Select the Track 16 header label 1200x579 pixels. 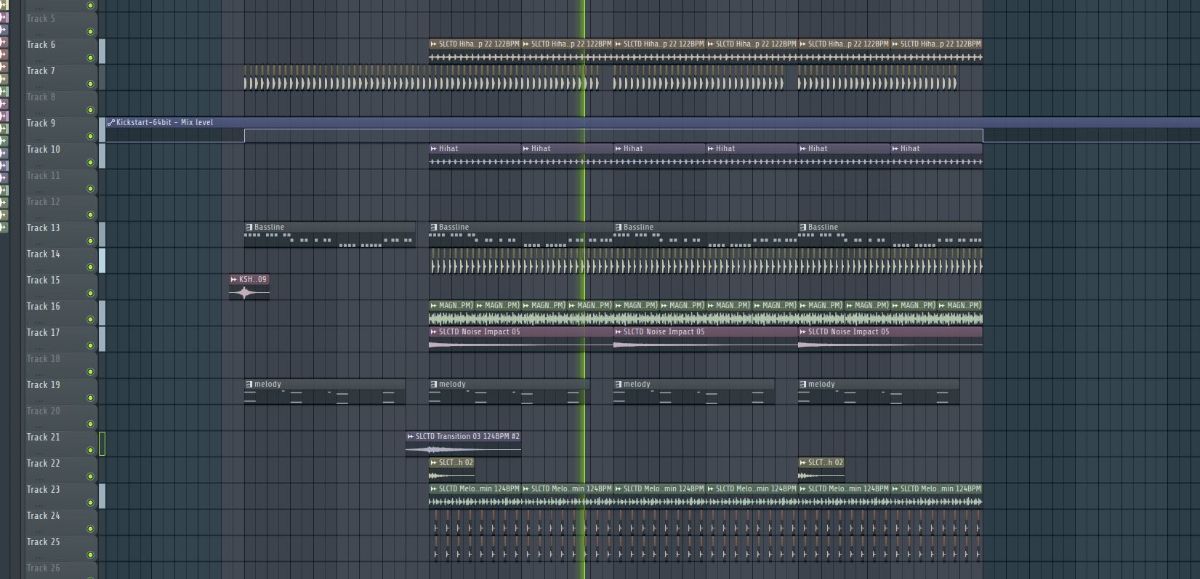coord(43,306)
